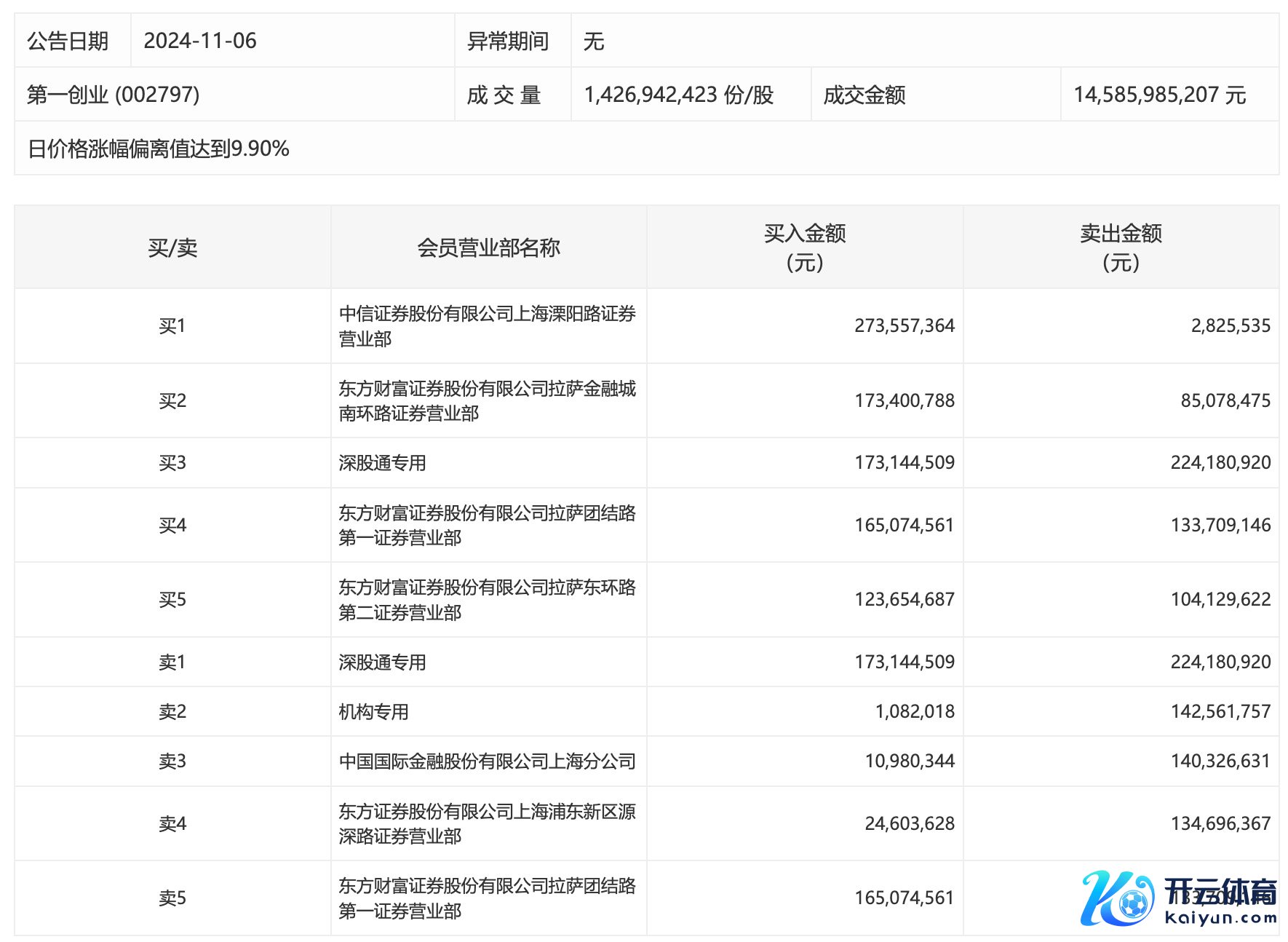Select the announcement date 2024-11-06

point(200,41)
